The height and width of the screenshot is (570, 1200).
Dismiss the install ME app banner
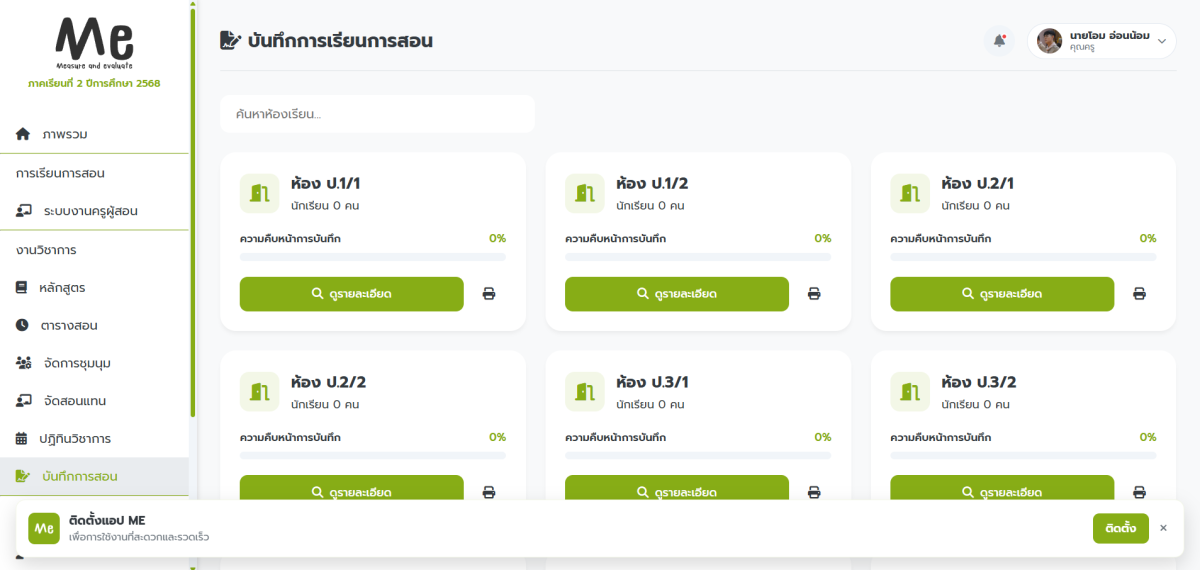[x=1163, y=528]
